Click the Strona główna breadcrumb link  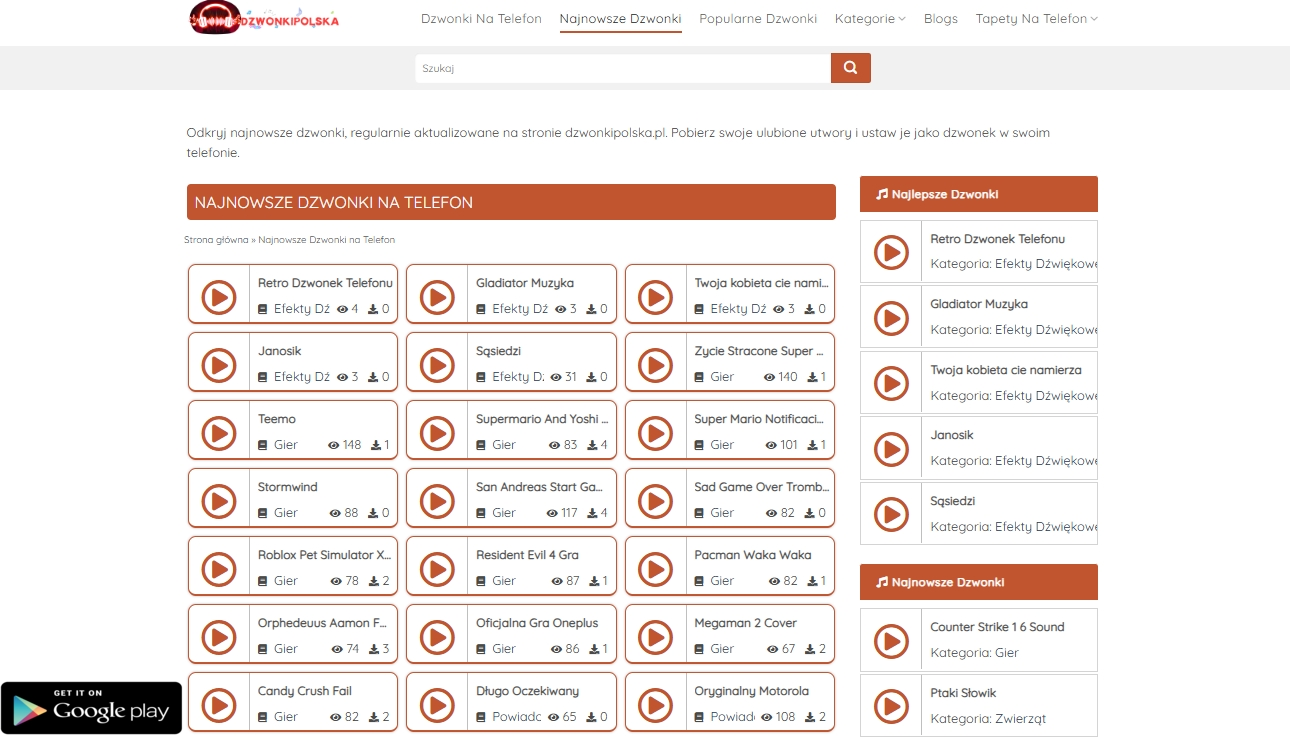pyautogui.click(x=216, y=240)
